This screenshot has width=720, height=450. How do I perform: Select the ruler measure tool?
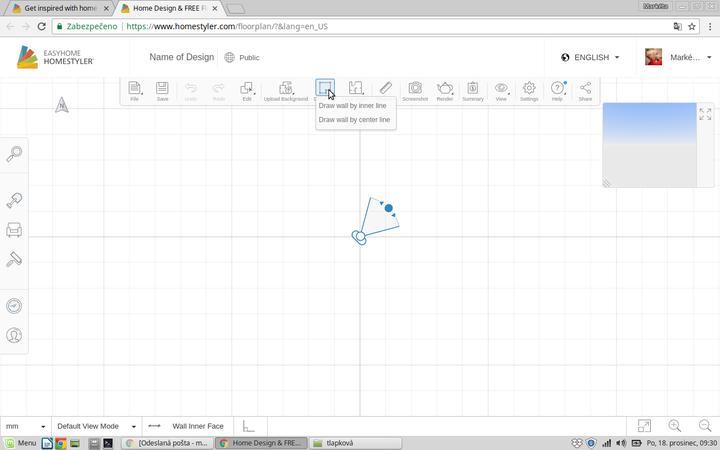coord(386,90)
